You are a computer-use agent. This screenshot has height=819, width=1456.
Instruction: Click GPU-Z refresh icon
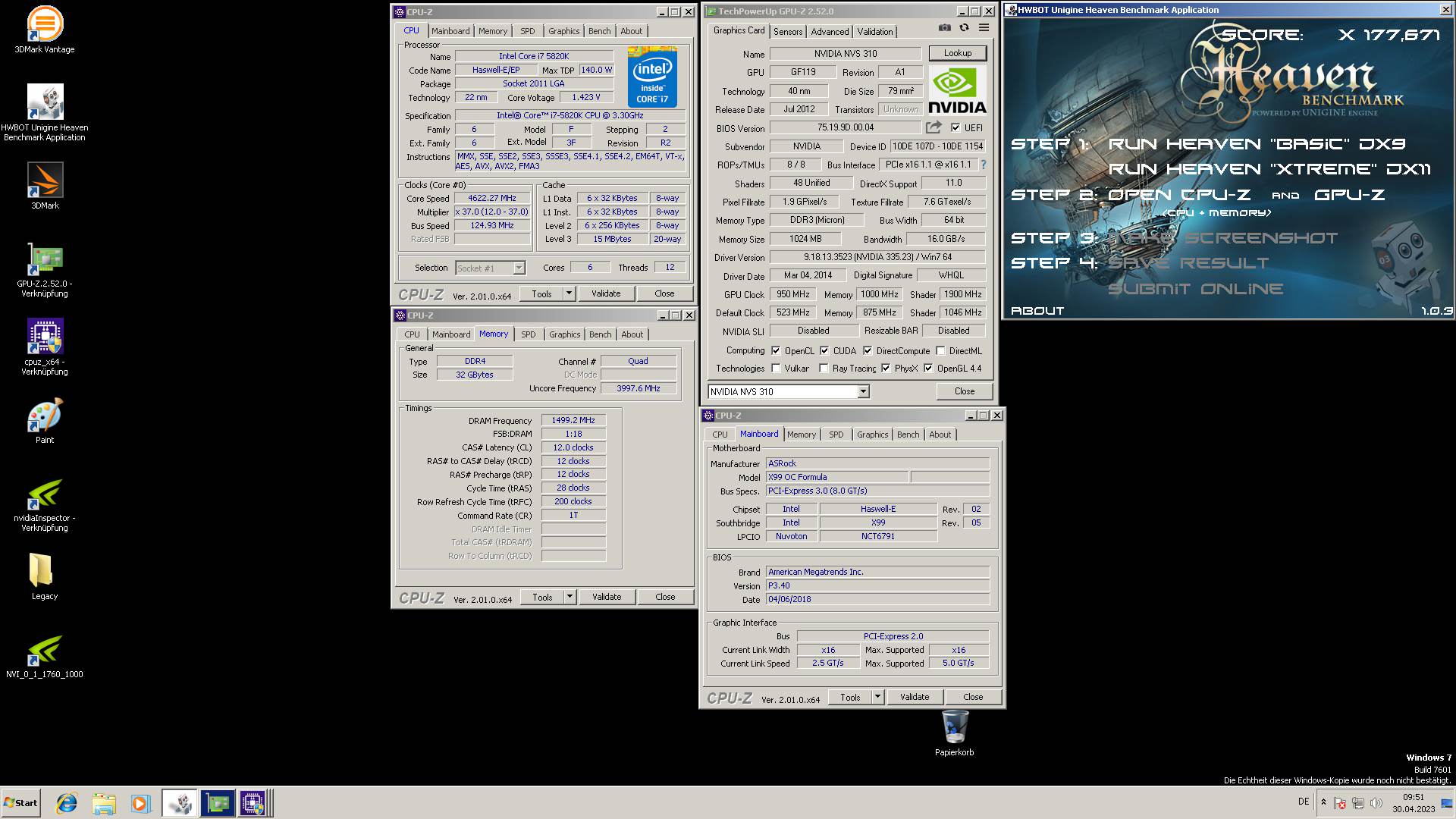pyautogui.click(x=964, y=28)
